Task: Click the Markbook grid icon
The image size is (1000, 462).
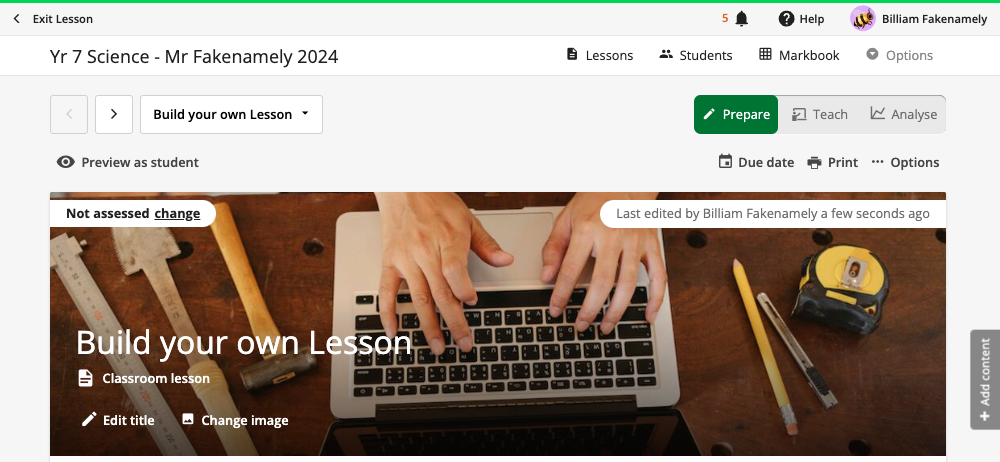Action: (765, 55)
